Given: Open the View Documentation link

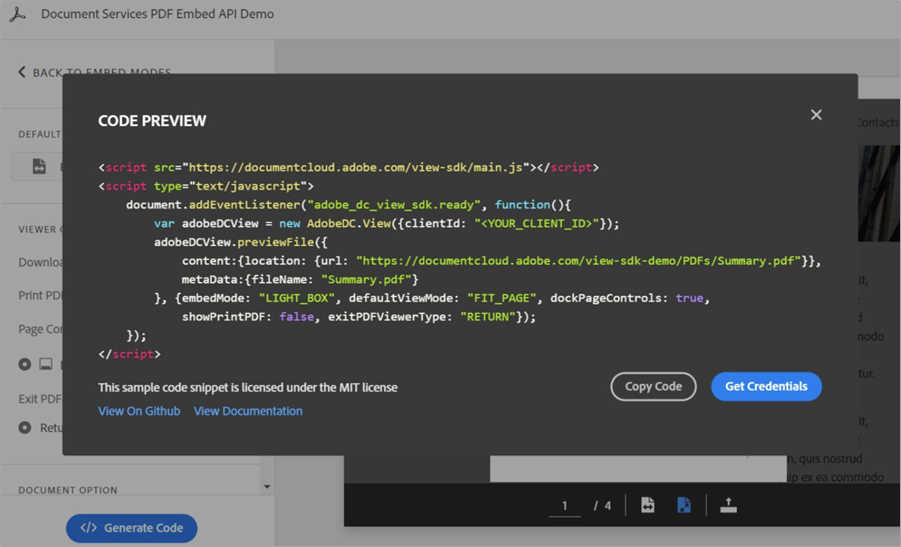Looking at the screenshot, I should [x=248, y=411].
